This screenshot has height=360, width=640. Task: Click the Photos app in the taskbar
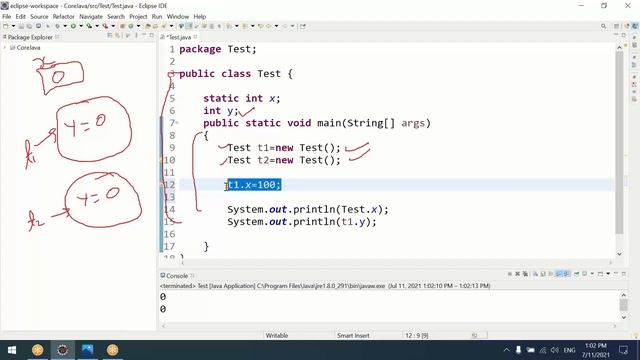pos(87,350)
